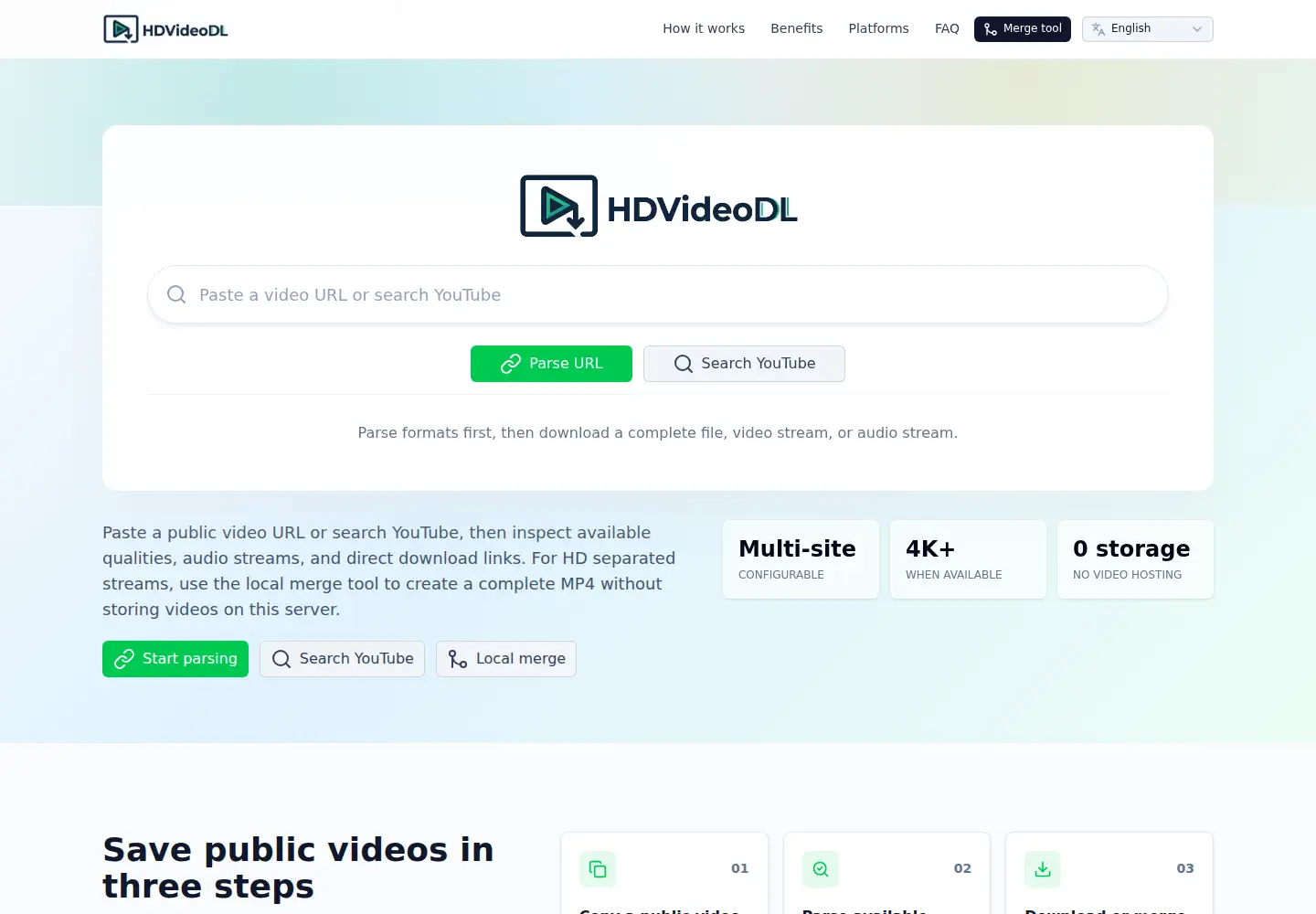The height and width of the screenshot is (914, 1316).
Task: Click the link icon in Parse URL button
Action: tap(511, 364)
